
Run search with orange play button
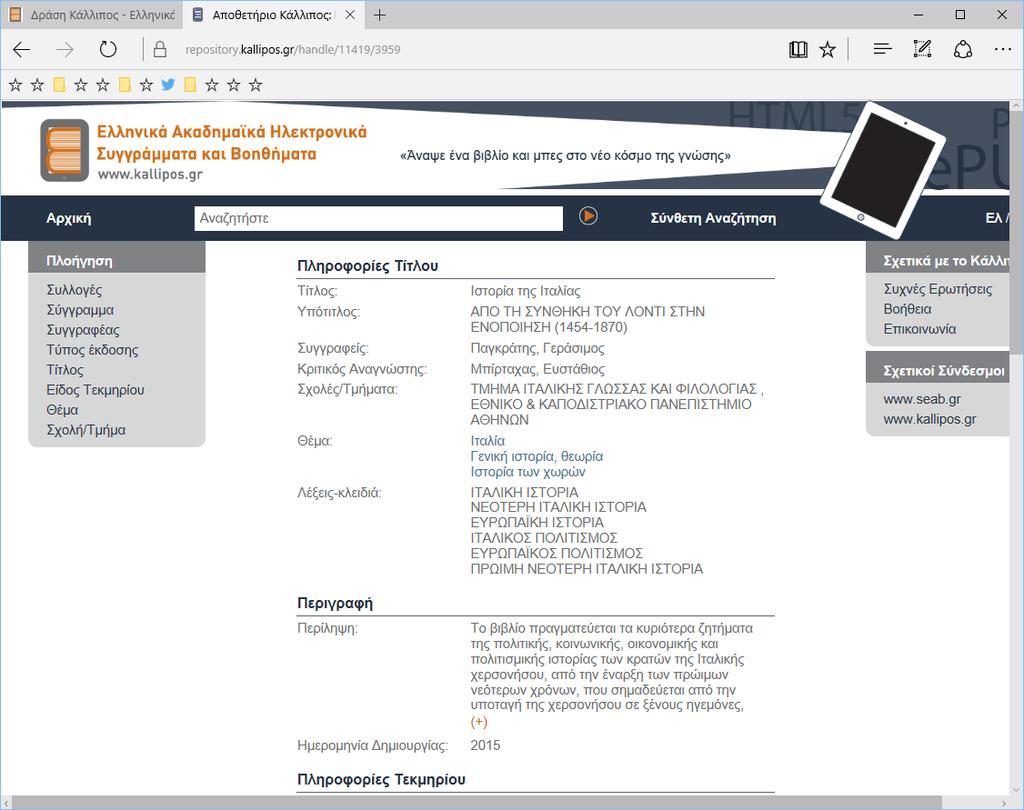click(x=588, y=216)
